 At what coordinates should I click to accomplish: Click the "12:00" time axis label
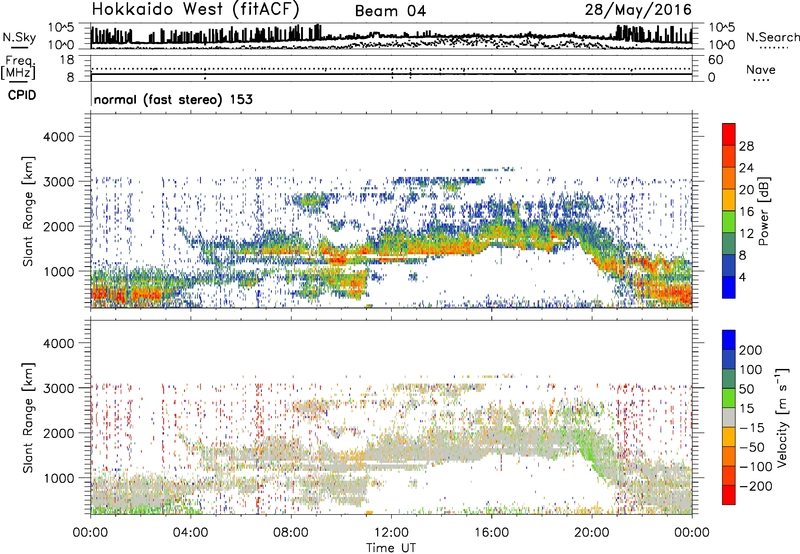tap(391, 533)
